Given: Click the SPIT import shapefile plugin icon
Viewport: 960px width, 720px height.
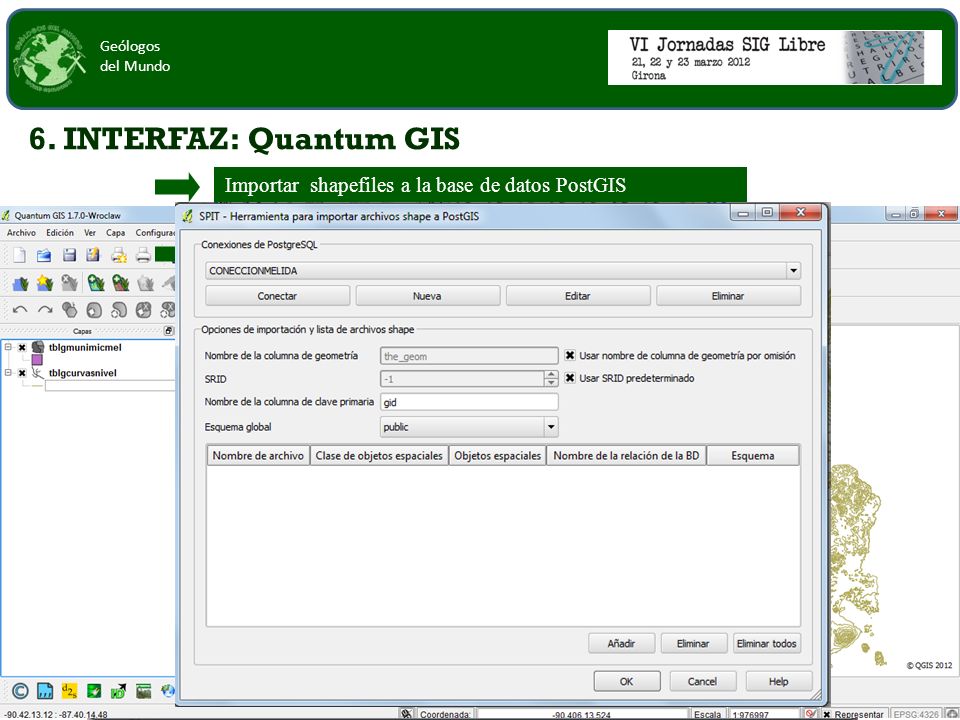Looking at the screenshot, I should click(x=118, y=691).
